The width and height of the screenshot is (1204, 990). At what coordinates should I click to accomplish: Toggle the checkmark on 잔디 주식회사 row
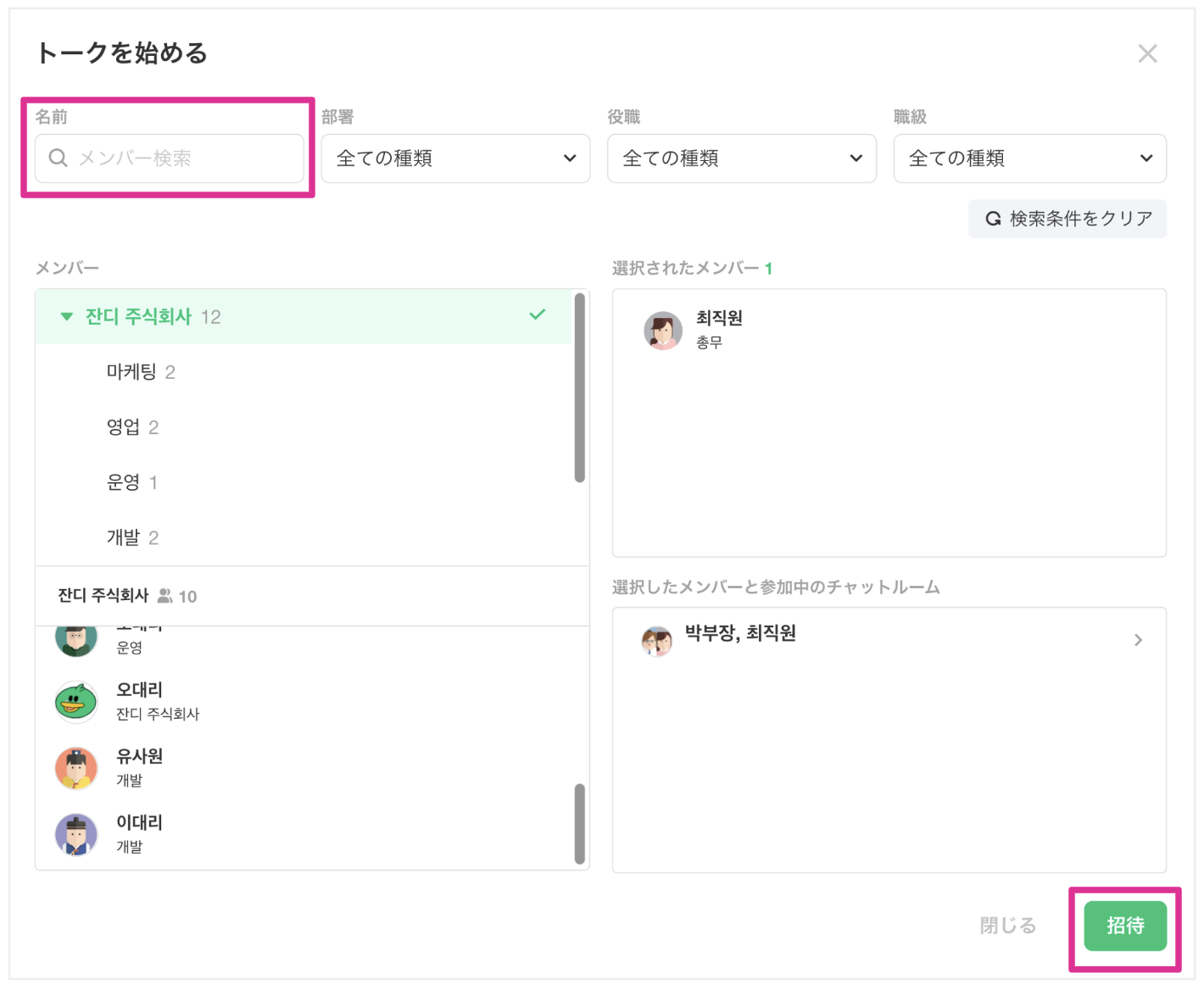538,315
